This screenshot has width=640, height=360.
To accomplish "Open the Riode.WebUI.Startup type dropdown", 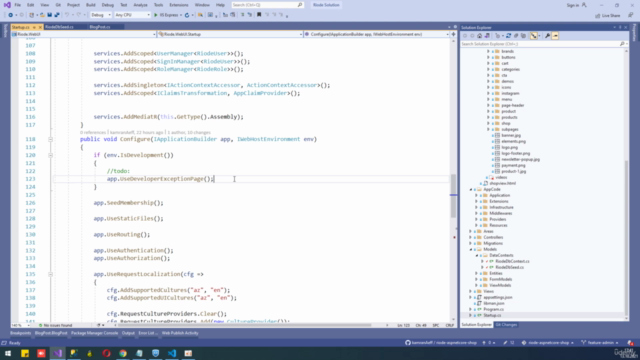I will point(230,34).
